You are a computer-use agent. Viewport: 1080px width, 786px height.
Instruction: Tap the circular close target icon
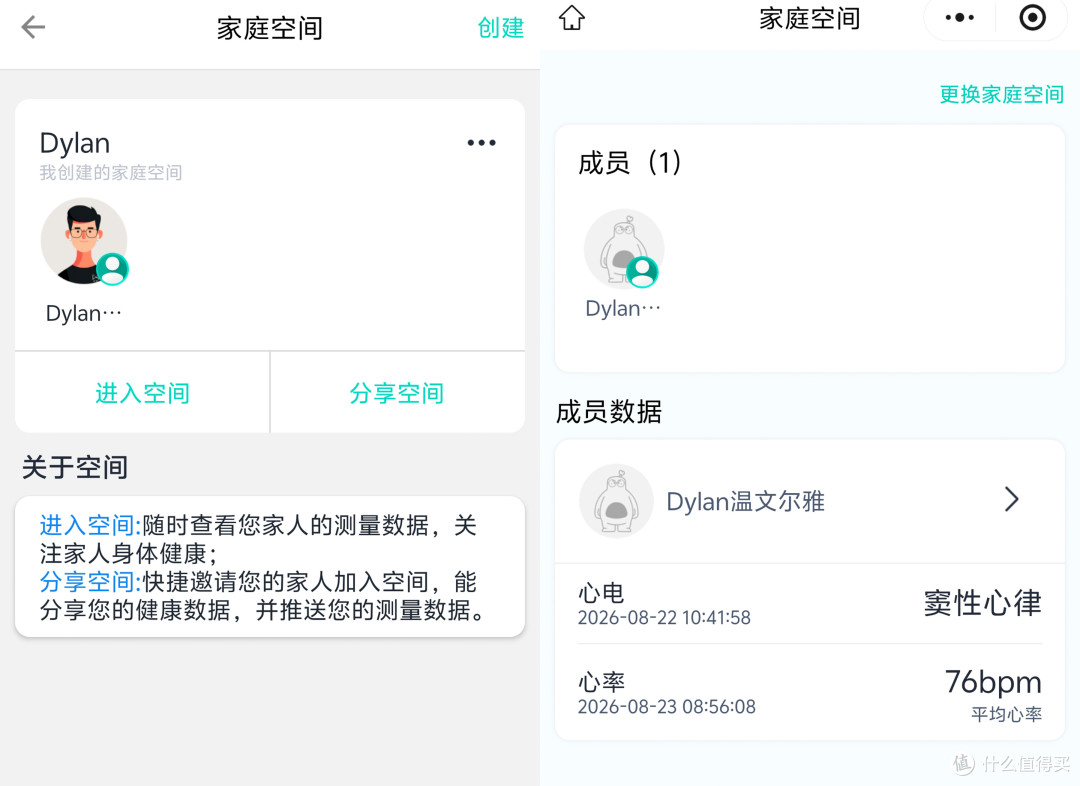point(1032,18)
